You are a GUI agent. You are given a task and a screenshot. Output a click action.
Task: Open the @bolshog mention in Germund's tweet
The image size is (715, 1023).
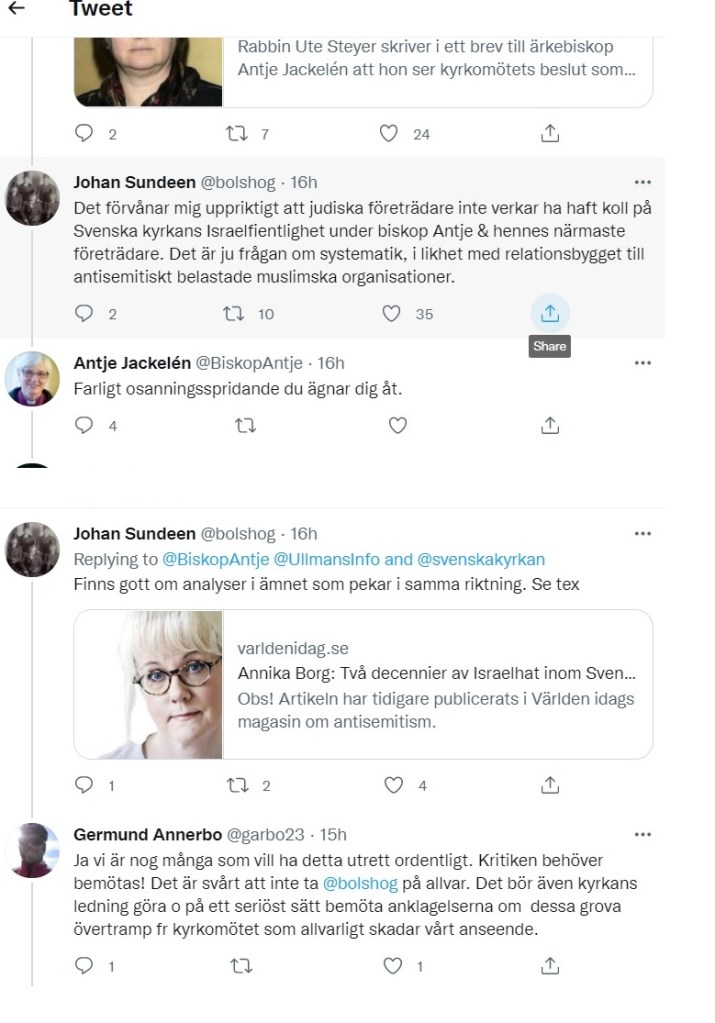360,883
